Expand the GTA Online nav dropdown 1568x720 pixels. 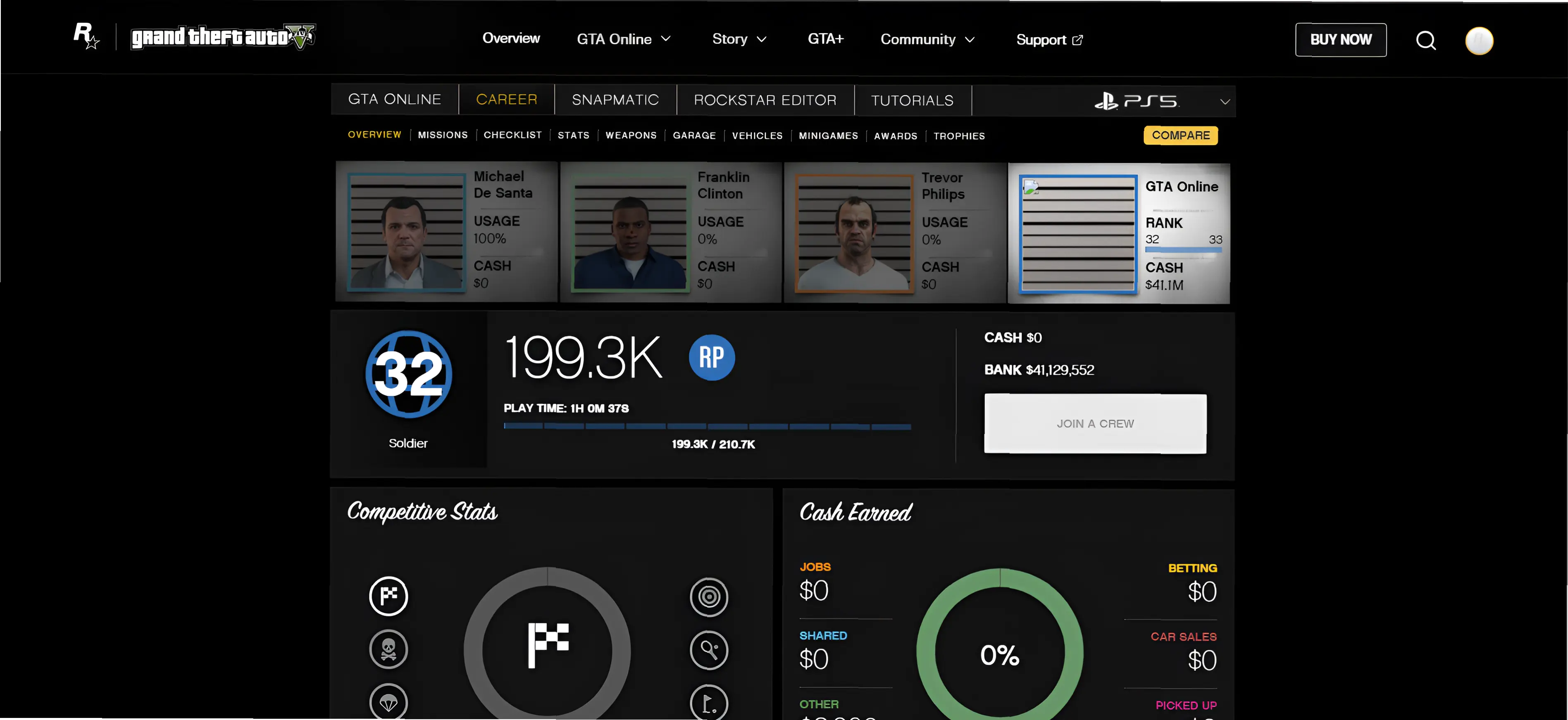click(x=624, y=39)
